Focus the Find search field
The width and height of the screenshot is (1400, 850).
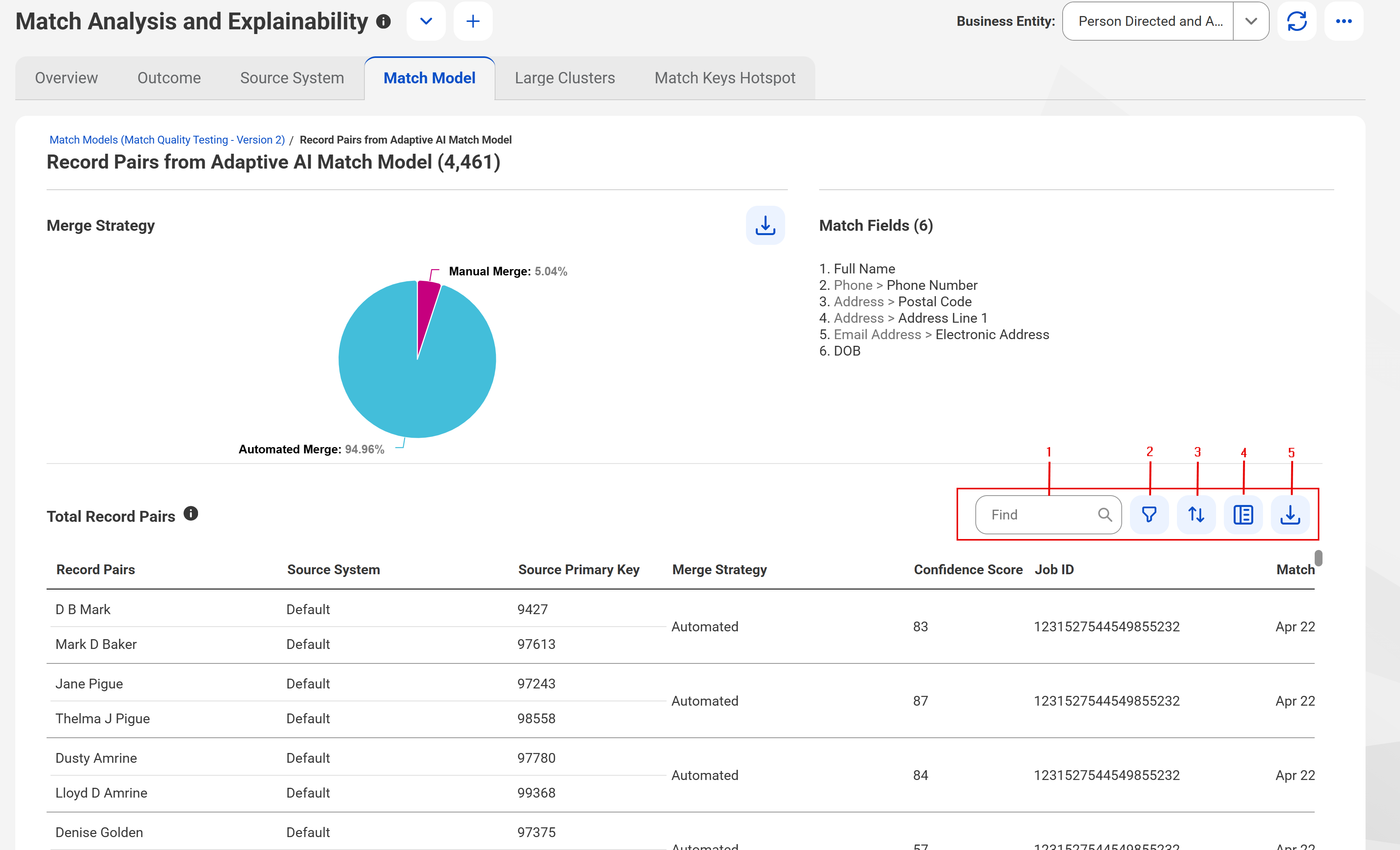[1048, 514]
